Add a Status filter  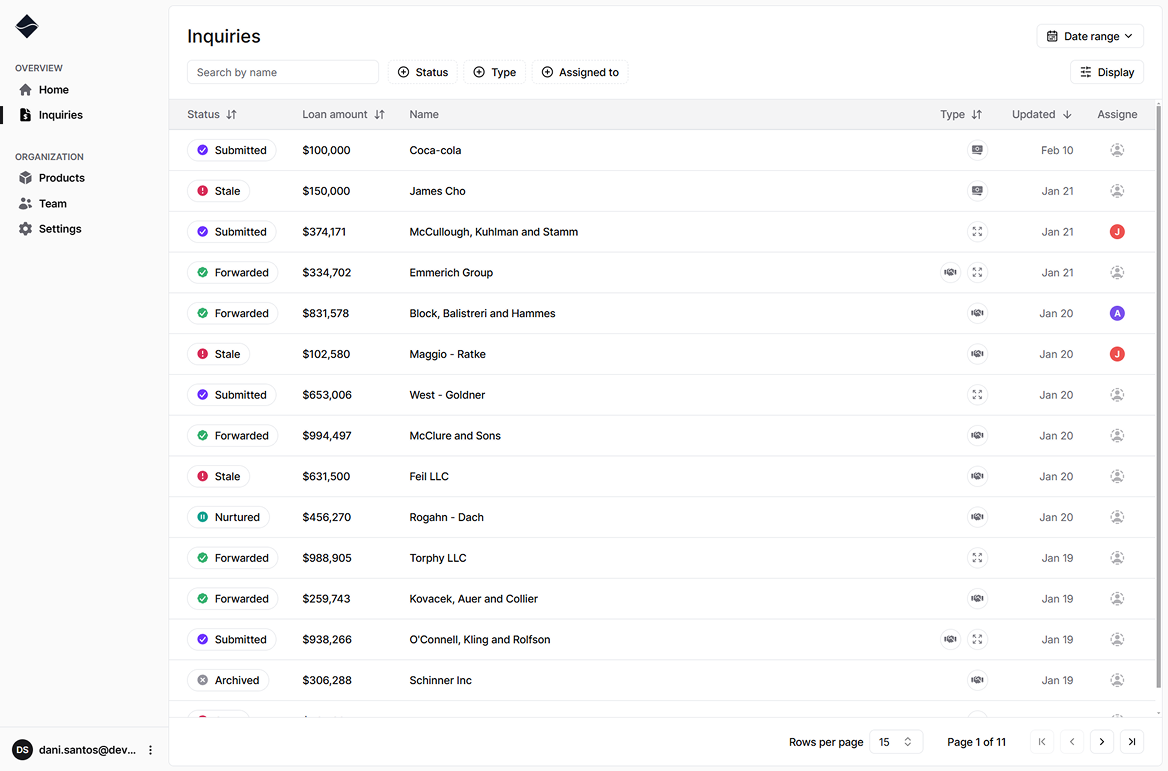click(422, 72)
